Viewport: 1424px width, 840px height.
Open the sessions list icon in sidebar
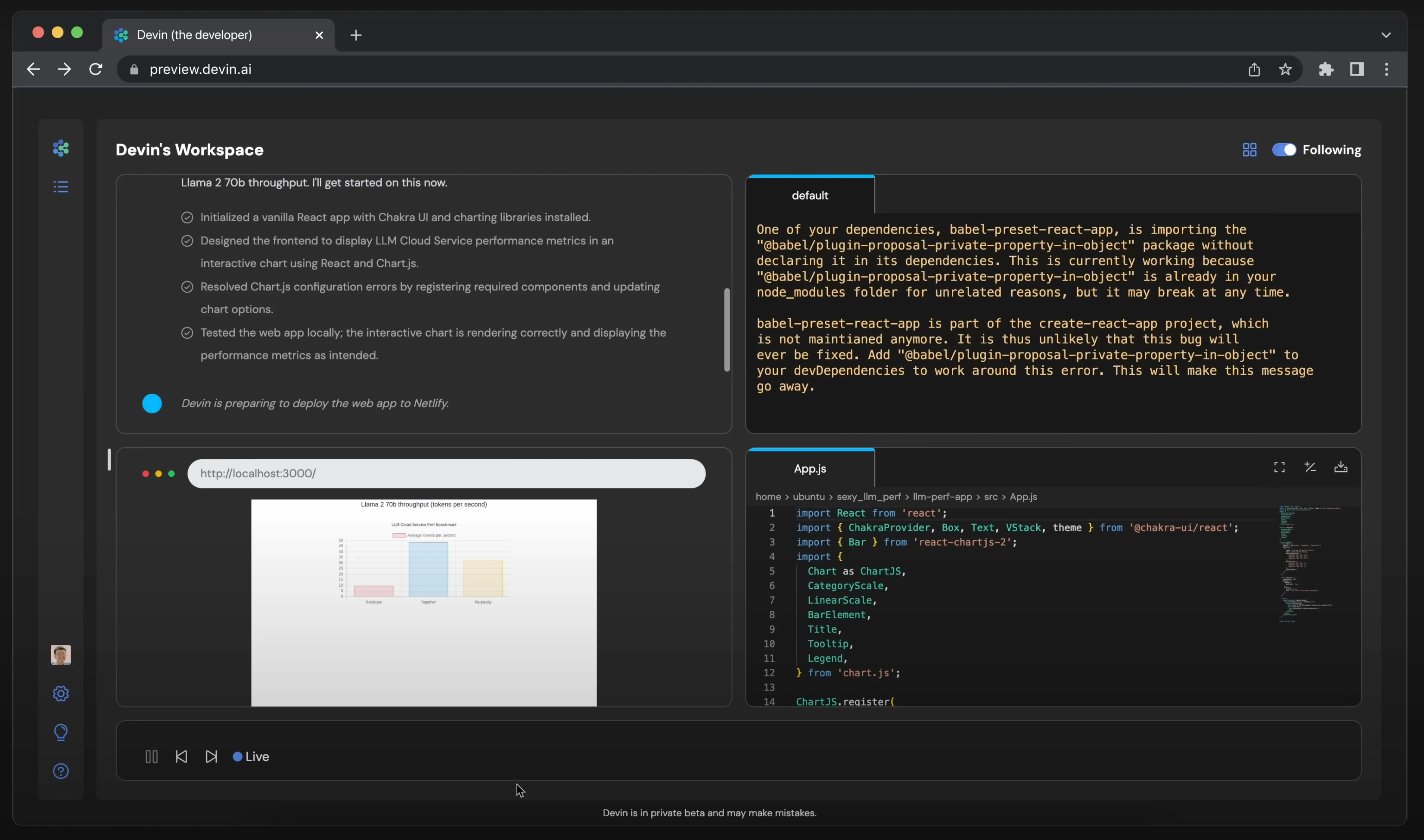pos(60,187)
